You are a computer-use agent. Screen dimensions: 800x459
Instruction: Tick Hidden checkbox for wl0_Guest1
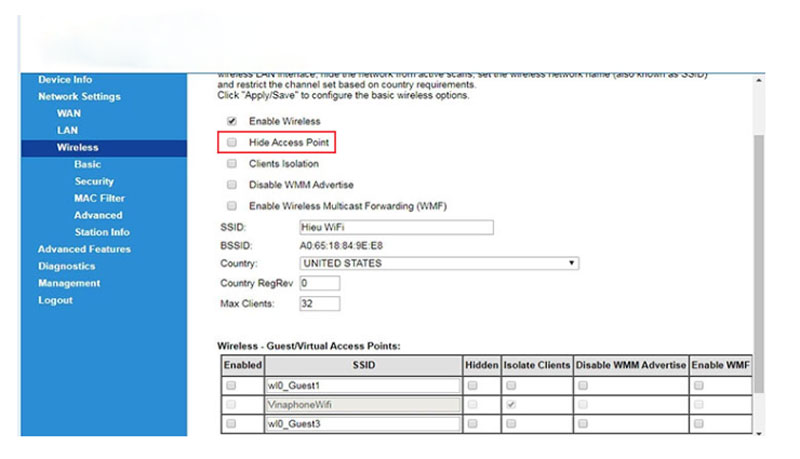472,386
